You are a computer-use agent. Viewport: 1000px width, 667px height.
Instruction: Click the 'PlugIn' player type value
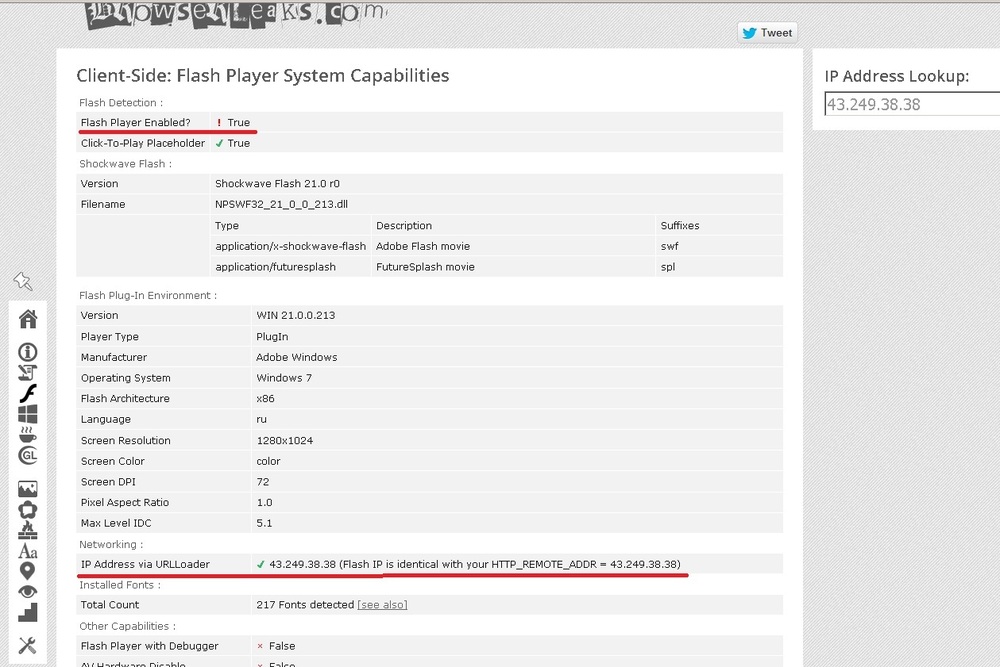click(x=272, y=337)
